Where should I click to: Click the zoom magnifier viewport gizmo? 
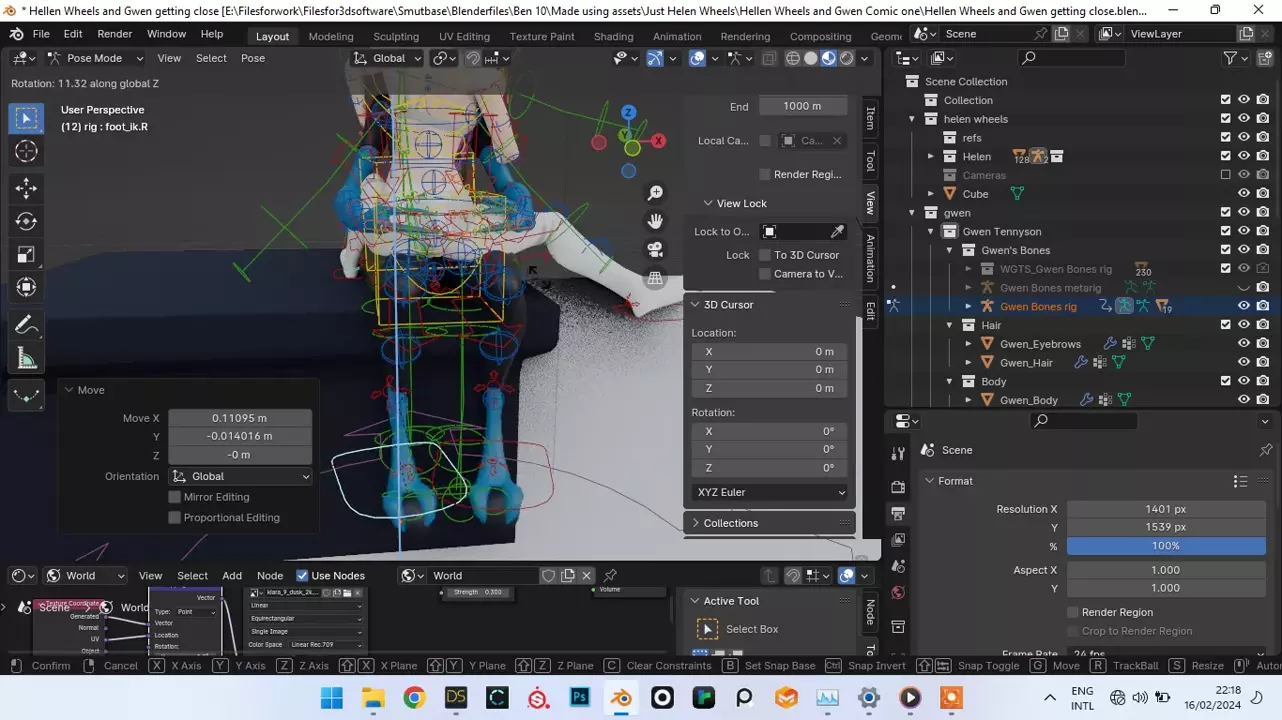pyautogui.click(x=655, y=192)
